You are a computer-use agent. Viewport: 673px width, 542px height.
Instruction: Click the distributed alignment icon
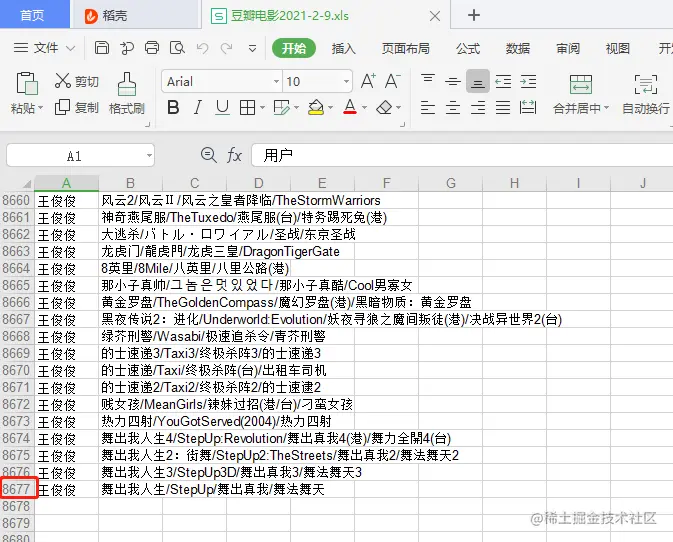528,107
